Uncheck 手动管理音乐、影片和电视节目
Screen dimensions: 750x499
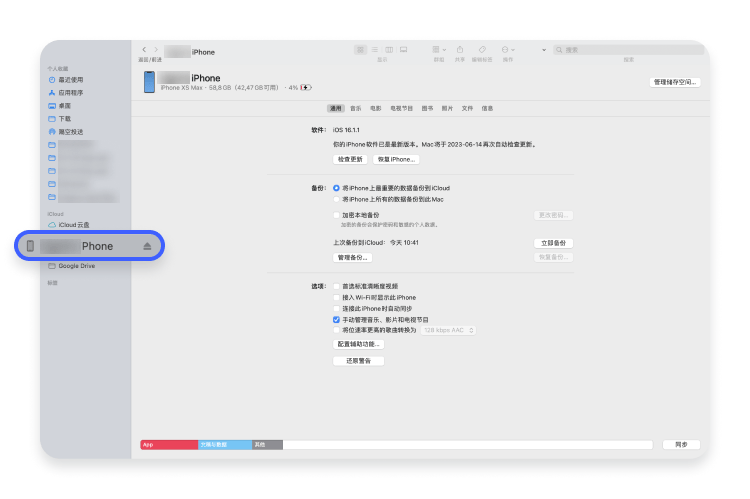(336, 320)
